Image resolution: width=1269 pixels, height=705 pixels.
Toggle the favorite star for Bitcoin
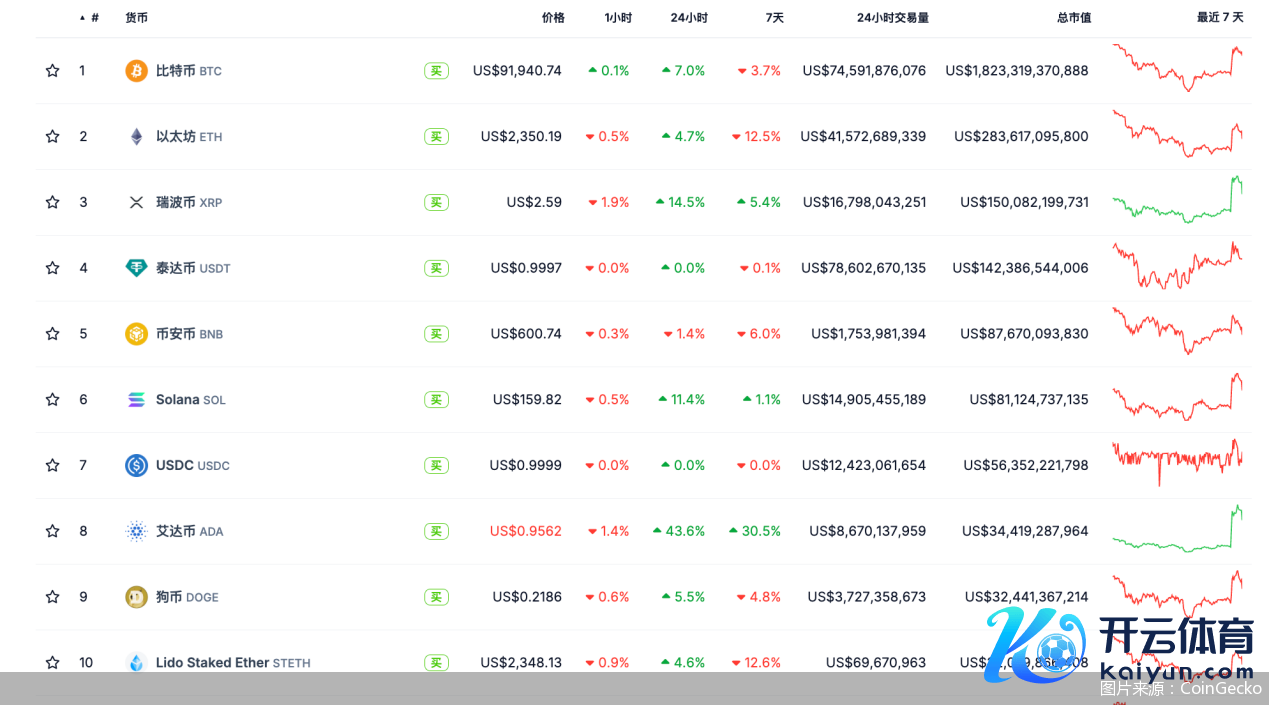(x=52, y=70)
